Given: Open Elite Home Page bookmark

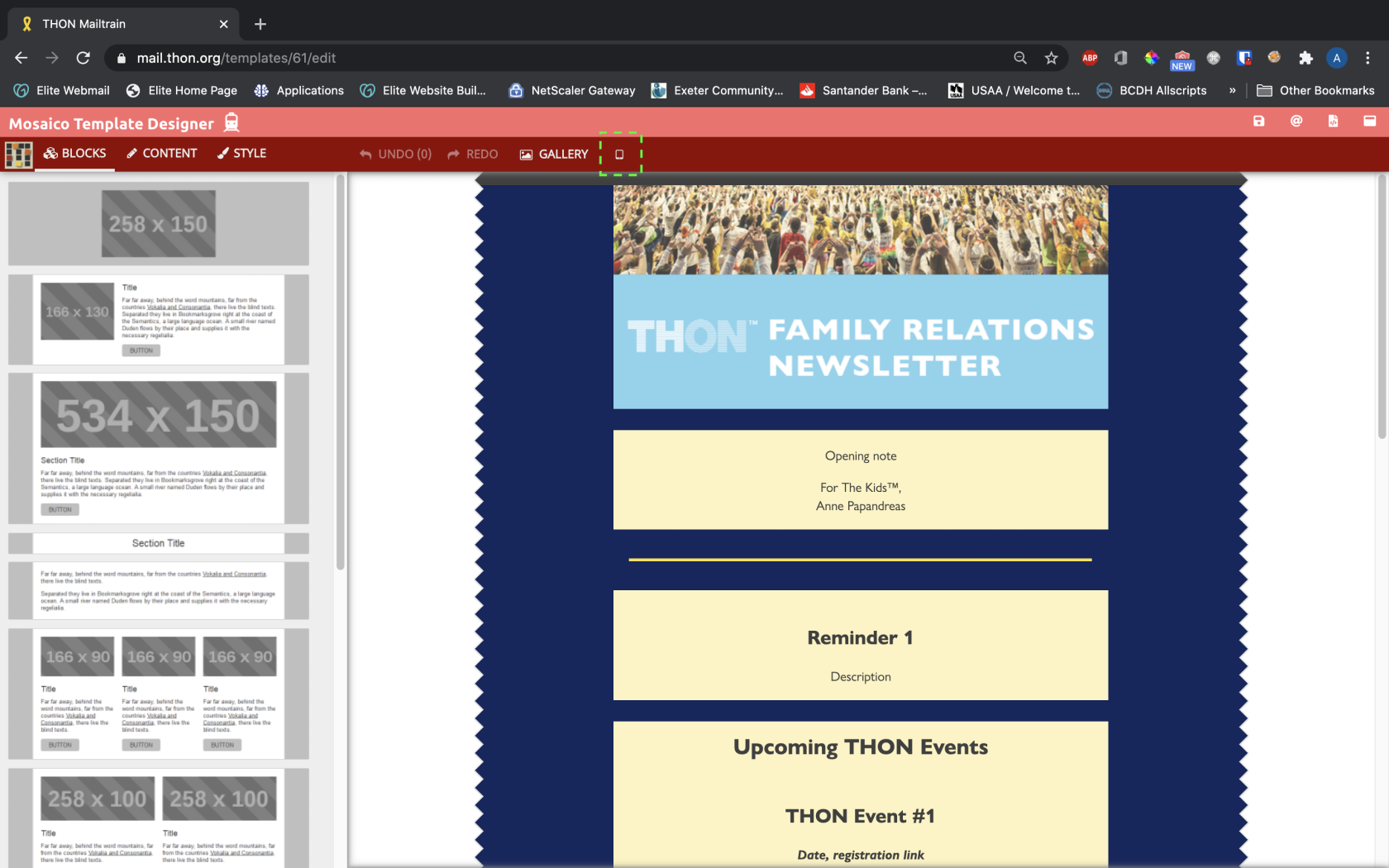Looking at the screenshot, I should pyautogui.click(x=182, y=90).
